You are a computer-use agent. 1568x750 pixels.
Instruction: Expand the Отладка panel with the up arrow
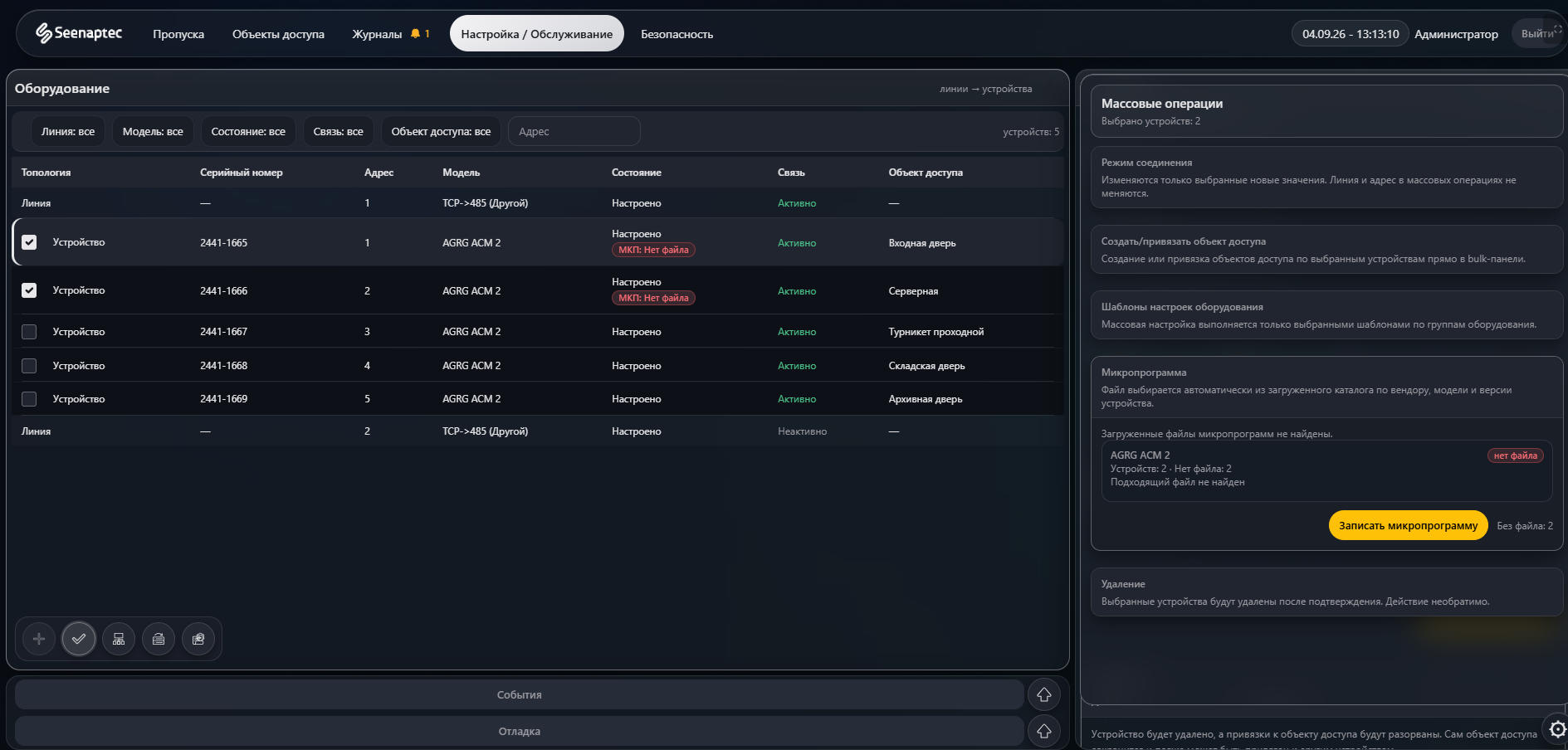(1044, 731)
